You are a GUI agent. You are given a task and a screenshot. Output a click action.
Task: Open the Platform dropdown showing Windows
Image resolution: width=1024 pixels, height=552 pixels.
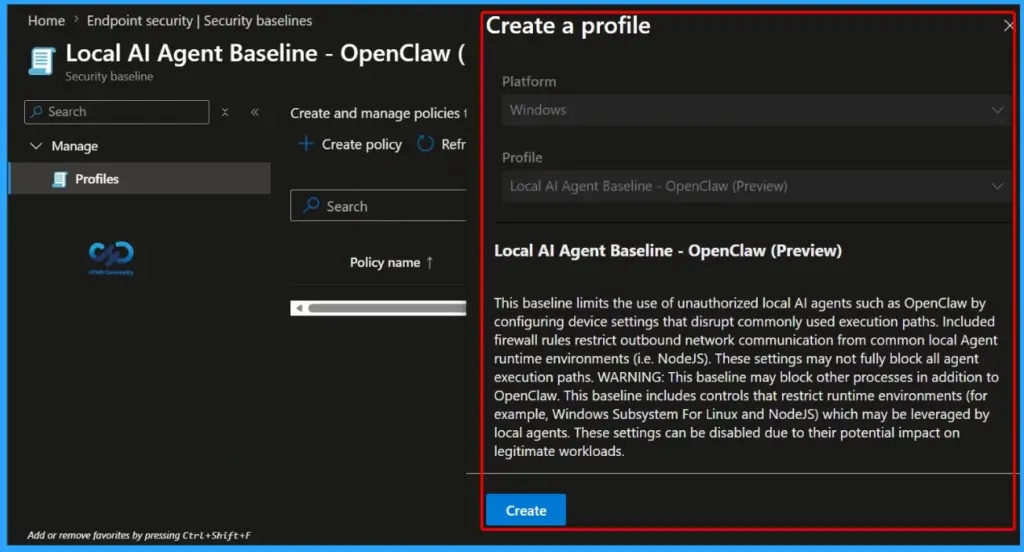click(756, 110)
